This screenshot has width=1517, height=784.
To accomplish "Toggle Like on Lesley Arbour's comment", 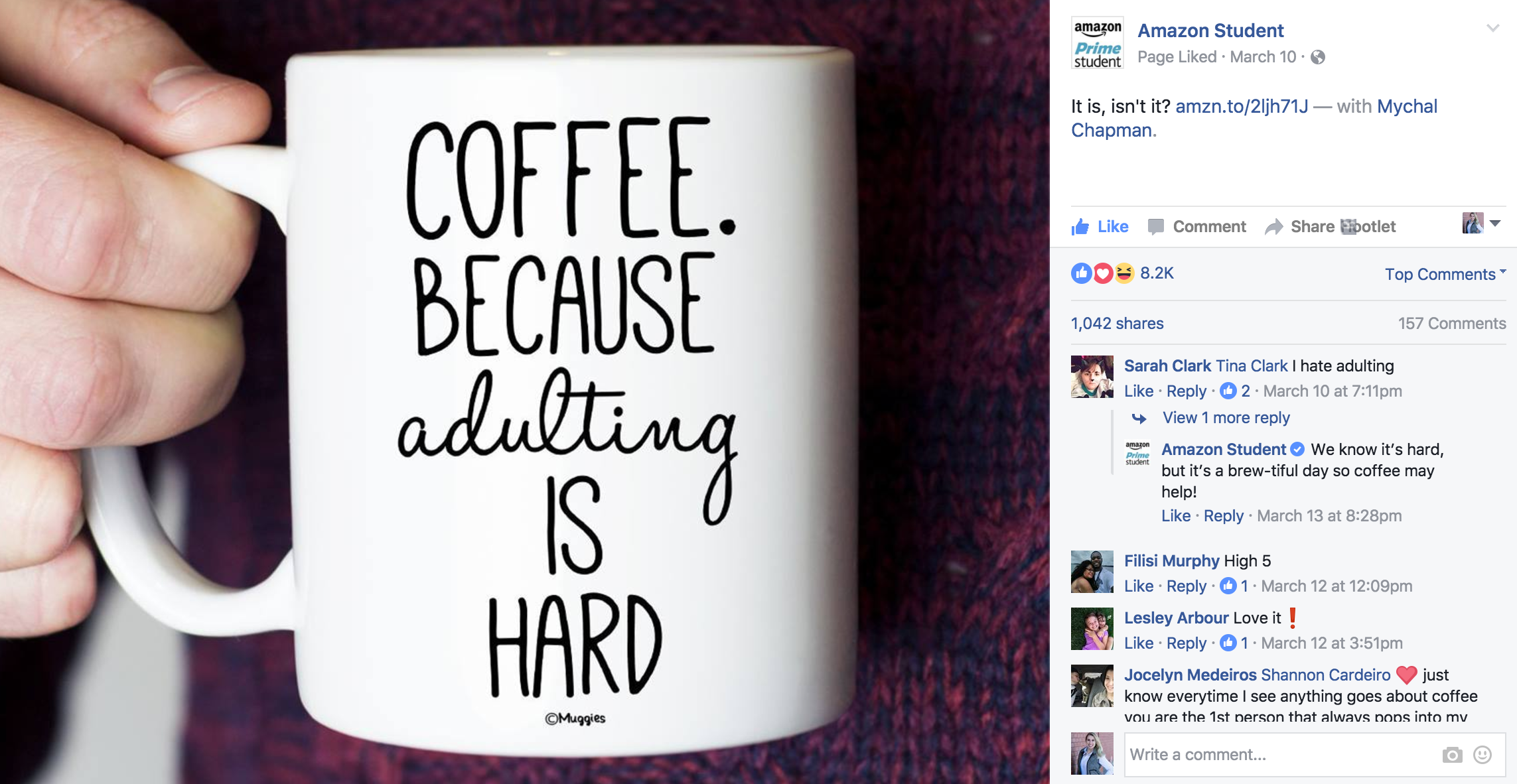I will tap(1139, 643).
